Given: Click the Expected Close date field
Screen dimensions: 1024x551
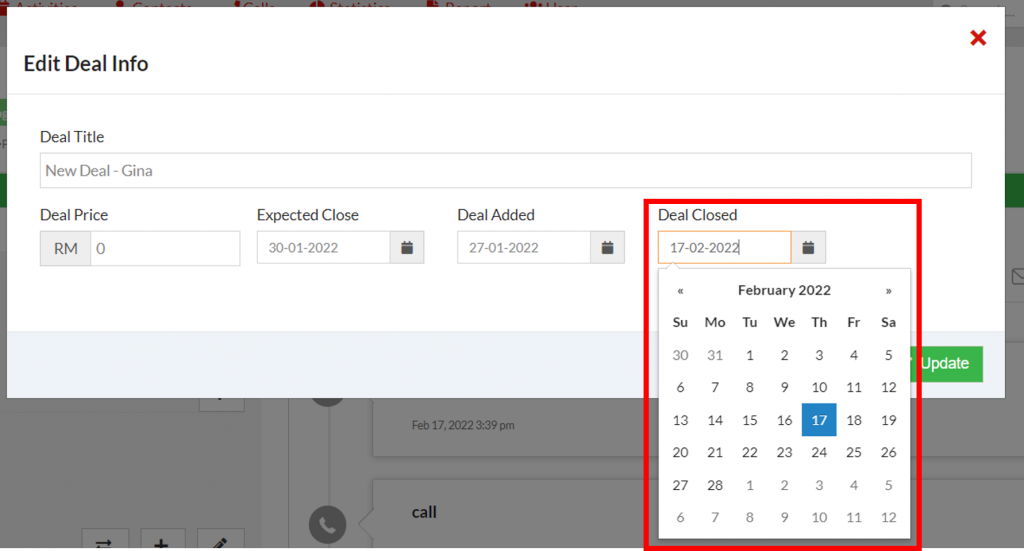Looking at the screenshot, I should [323, 247].
